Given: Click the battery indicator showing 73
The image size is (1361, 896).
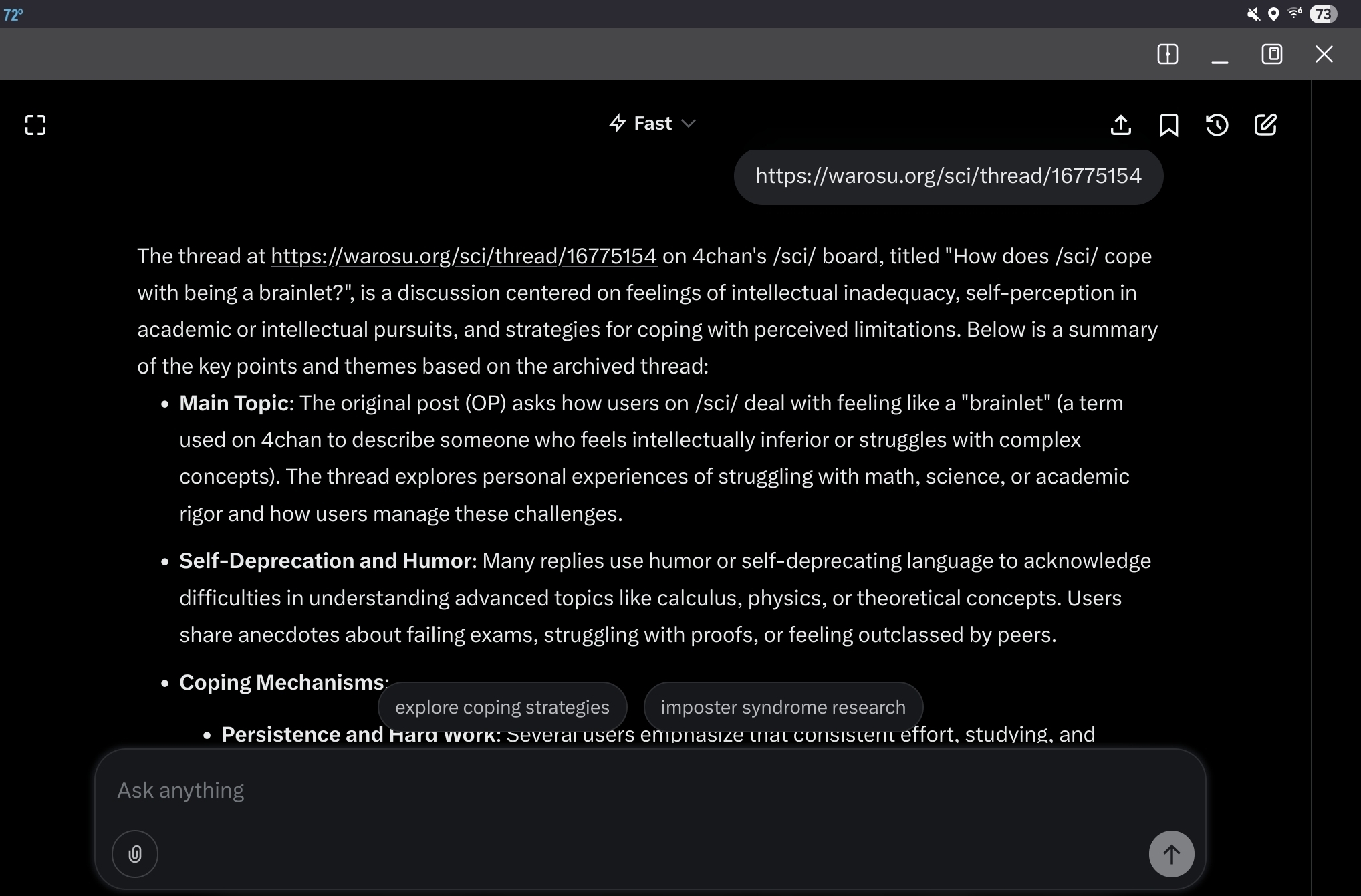Looking at the screenshot, I should (1323, 14).
